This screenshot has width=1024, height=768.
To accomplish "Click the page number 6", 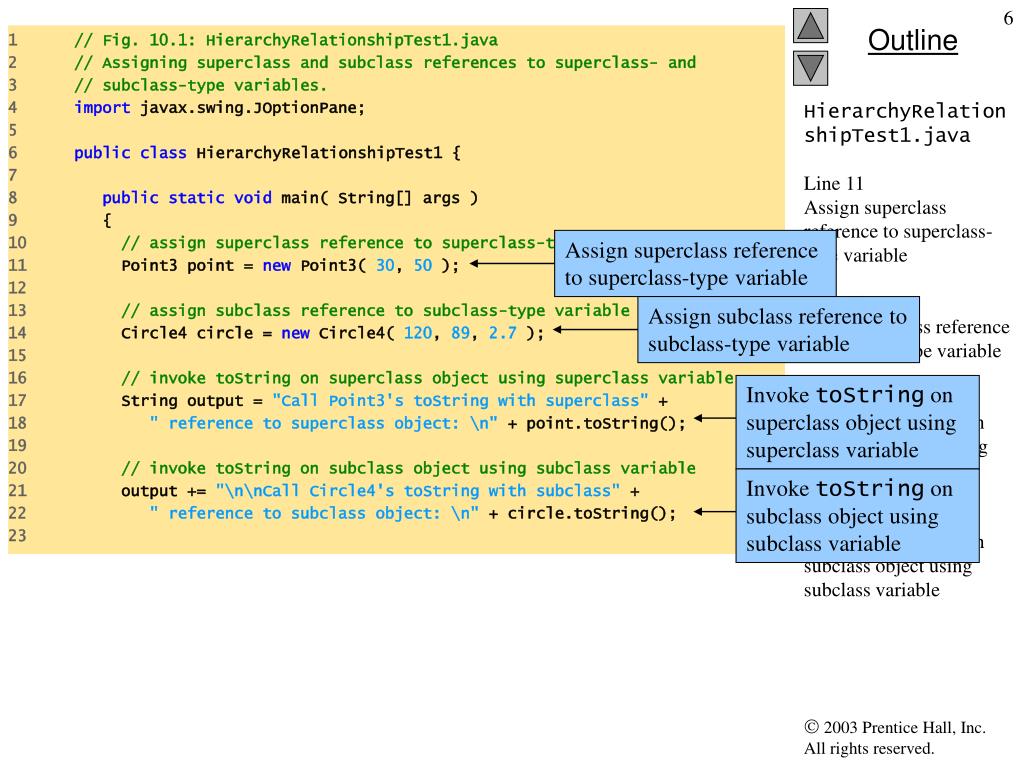I will [1008, 18].
